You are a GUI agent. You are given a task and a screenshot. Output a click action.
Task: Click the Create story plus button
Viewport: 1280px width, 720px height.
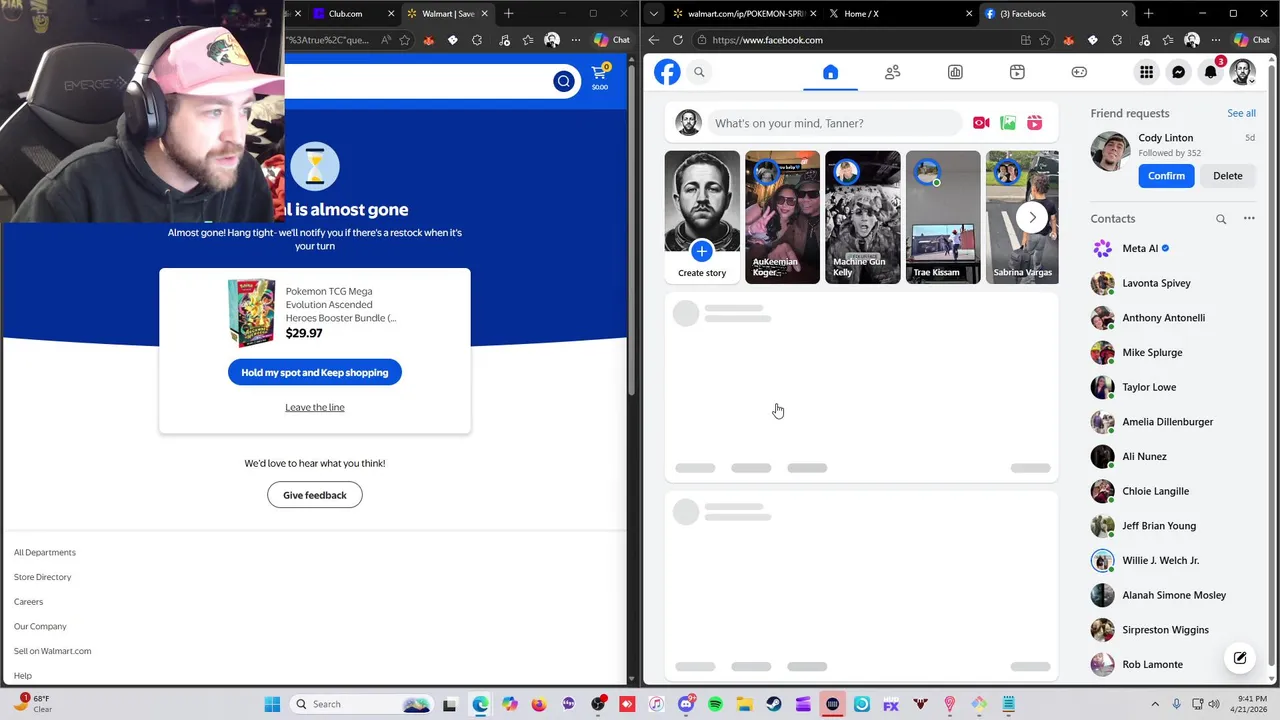click(702, 251)
